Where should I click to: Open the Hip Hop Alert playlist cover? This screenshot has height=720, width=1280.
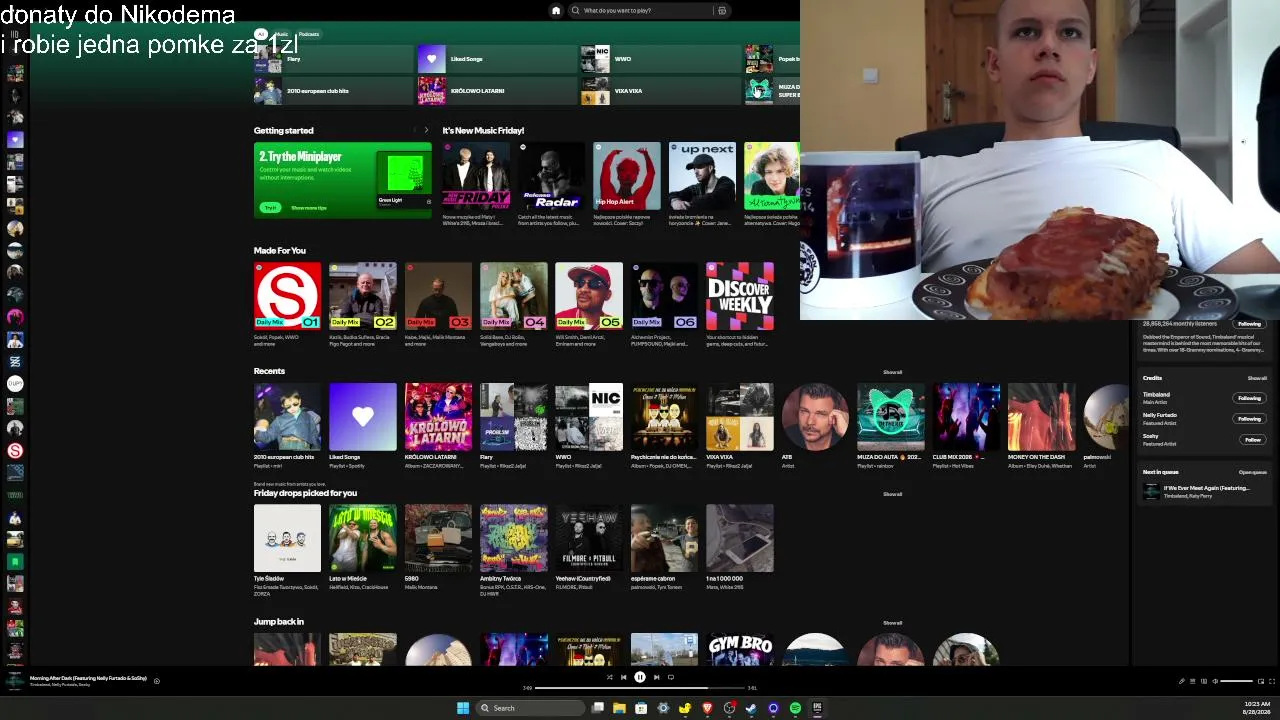click(x=627, y=176)
